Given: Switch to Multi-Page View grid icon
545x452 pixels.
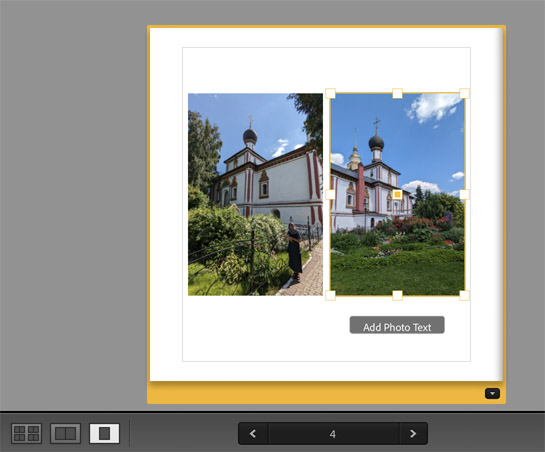Looking at the screenshot, I should [x=26, y=434].
